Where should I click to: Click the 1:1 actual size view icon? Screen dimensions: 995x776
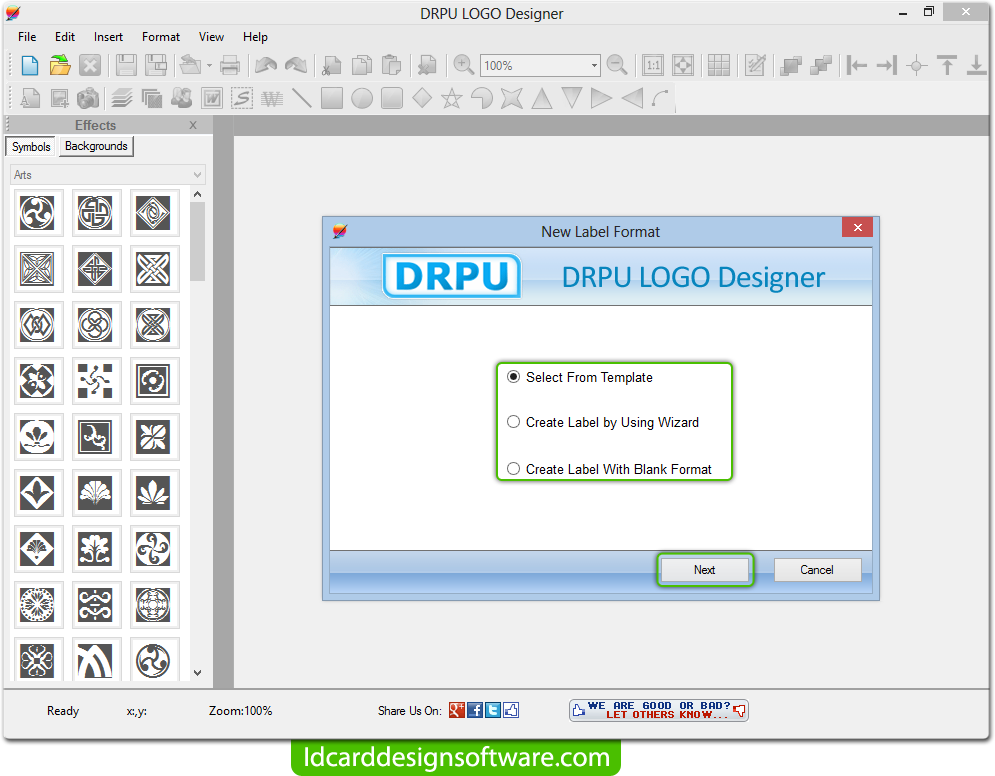tap(652, 64)
